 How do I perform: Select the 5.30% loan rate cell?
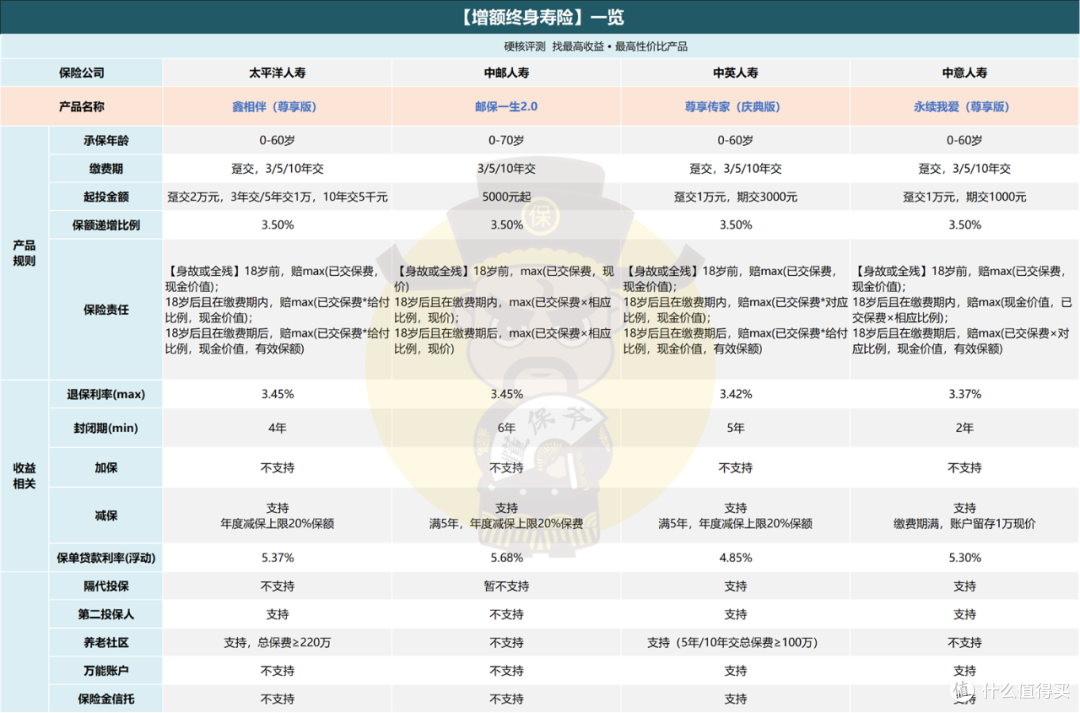[964, 558]
